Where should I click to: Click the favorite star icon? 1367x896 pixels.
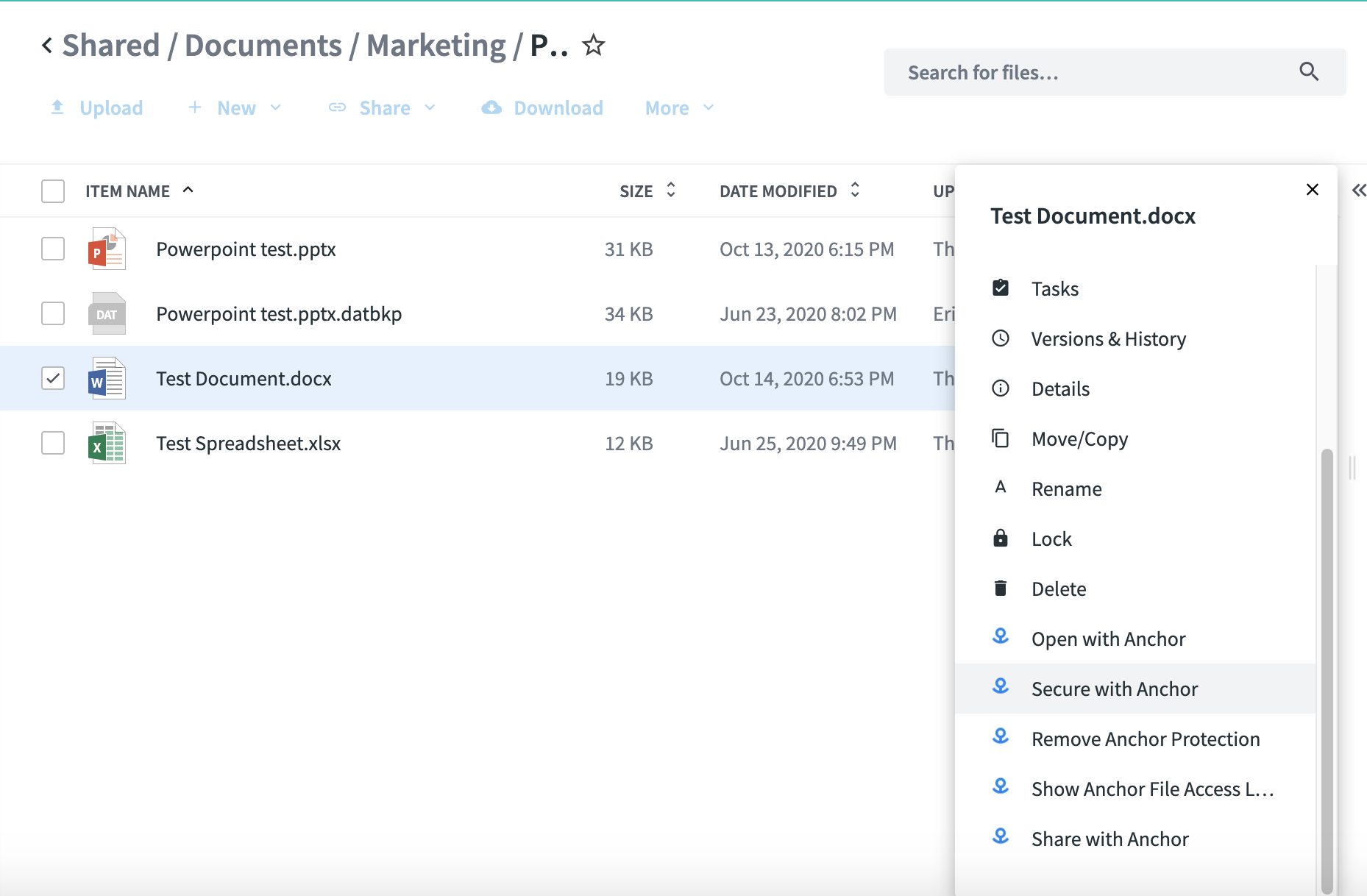pyautogui.click(x=593, y=46)
